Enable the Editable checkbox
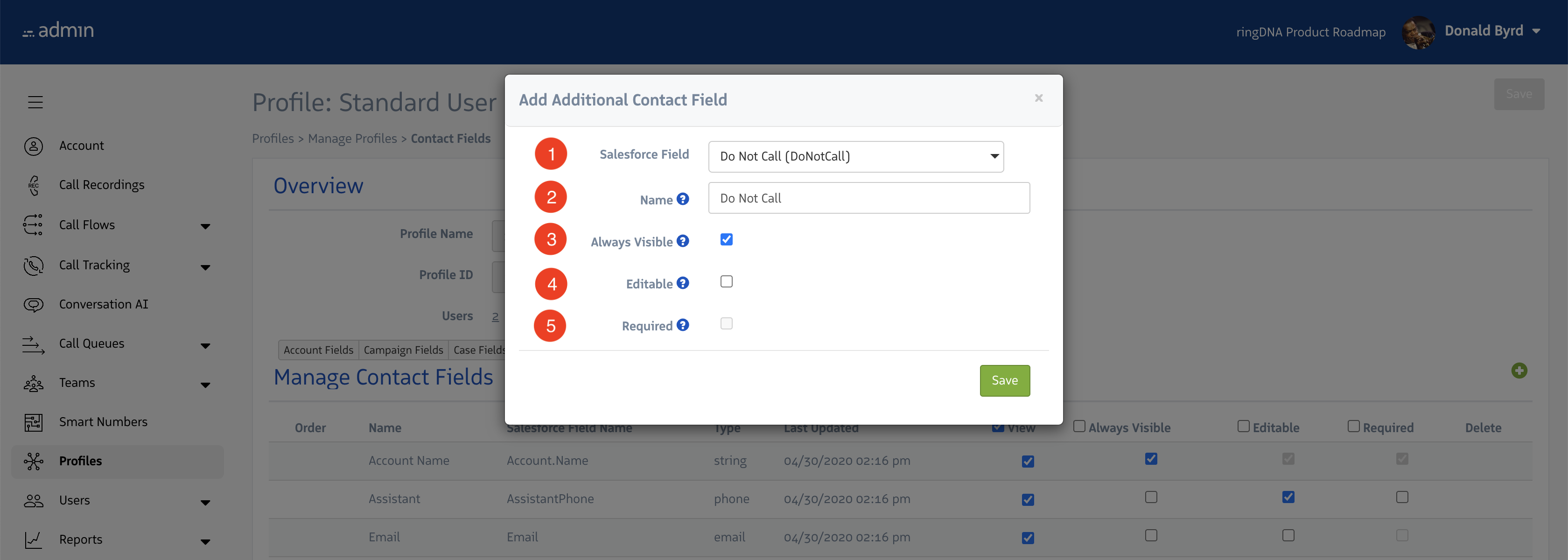Viewport: 1568px width, 560px height. click(x=726, y=281)
